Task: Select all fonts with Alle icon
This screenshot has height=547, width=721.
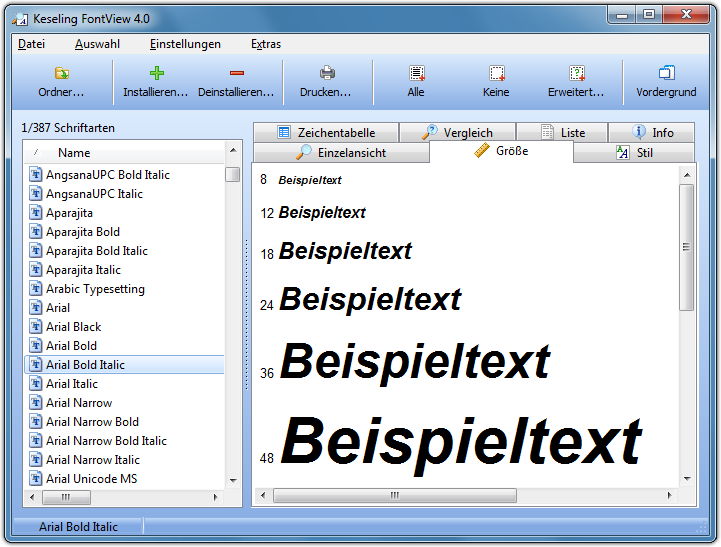Action: pyautogui.click(x=416, y=73)
